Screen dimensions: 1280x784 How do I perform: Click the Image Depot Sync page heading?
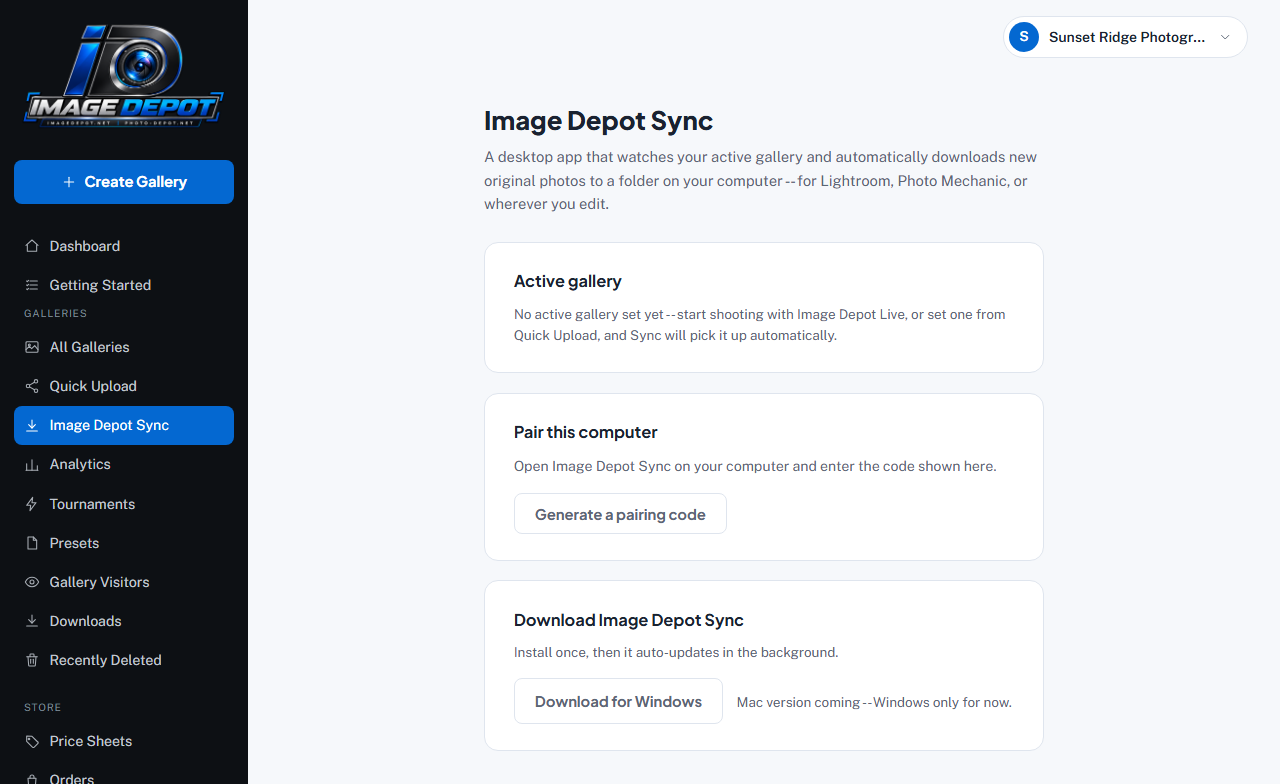coord(598,121)
